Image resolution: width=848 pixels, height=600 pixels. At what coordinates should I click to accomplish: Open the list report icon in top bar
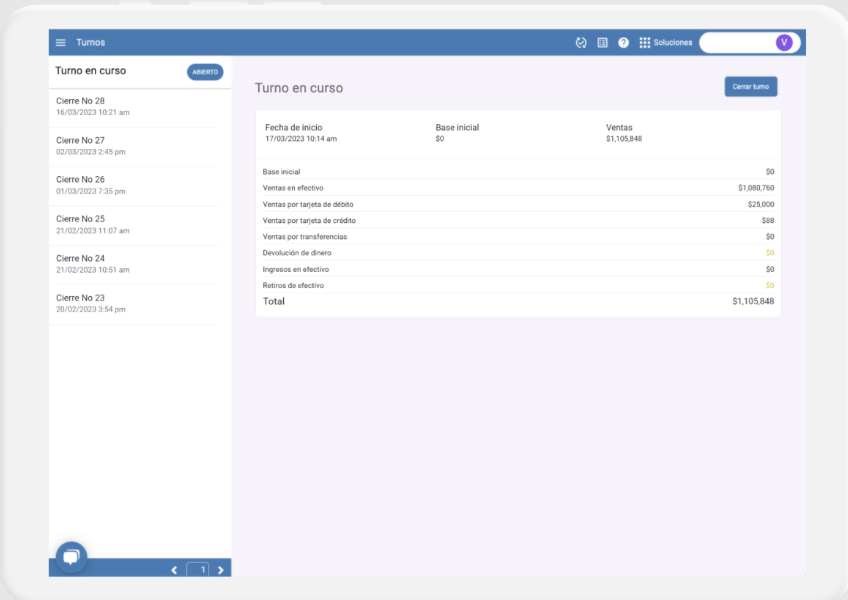coord(602,43)
